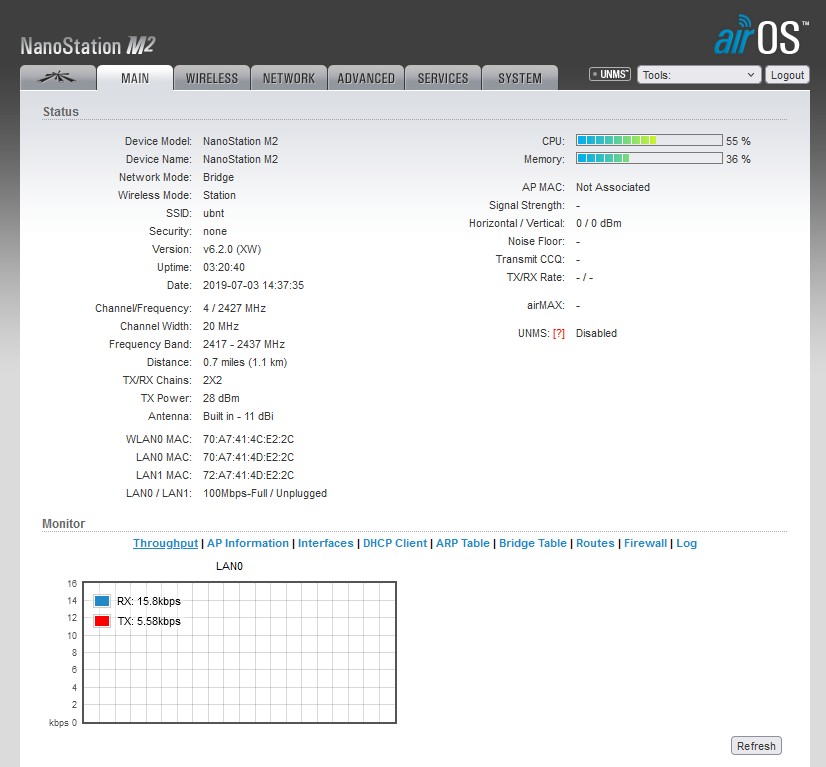Click the Distance value 0.7 miles (1.1 km)

(245, 362)
